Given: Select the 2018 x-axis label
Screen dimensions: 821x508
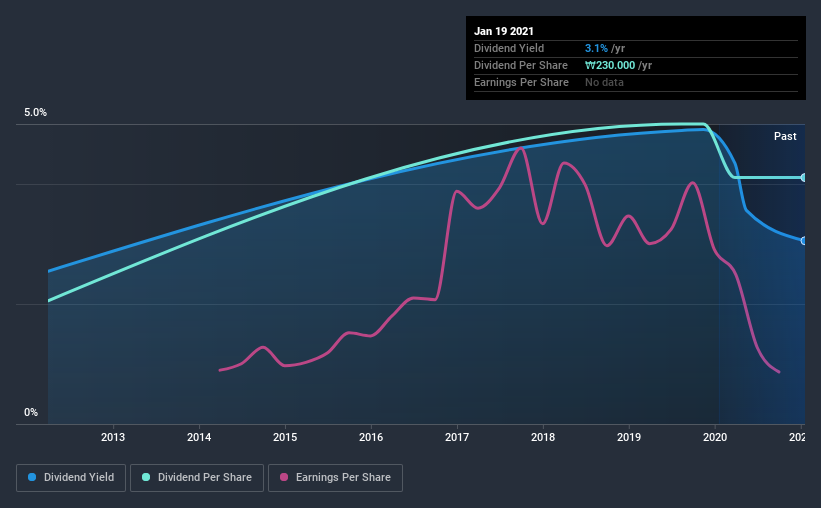Looking at the screenshot, I should pyautogui.click(x=543, y=437).
